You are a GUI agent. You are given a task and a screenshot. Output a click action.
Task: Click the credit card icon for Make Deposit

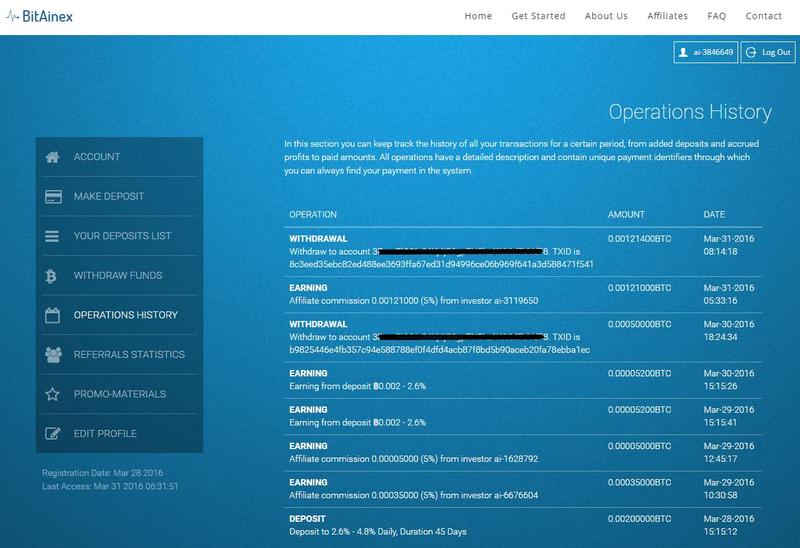click(53, 197)
